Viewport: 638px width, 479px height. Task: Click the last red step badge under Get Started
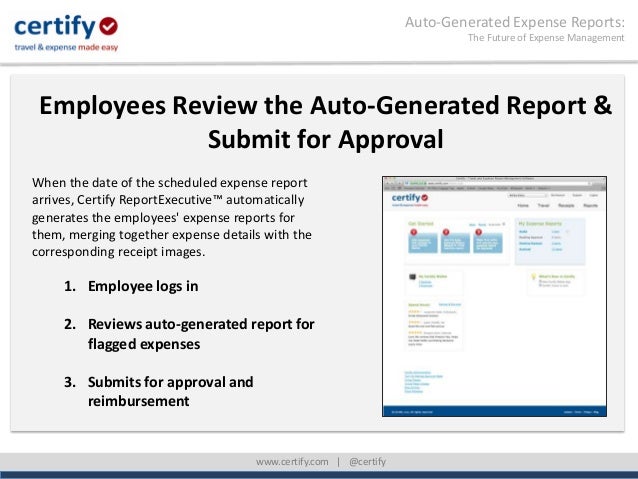pyautogui.click(x=478, y=232)
